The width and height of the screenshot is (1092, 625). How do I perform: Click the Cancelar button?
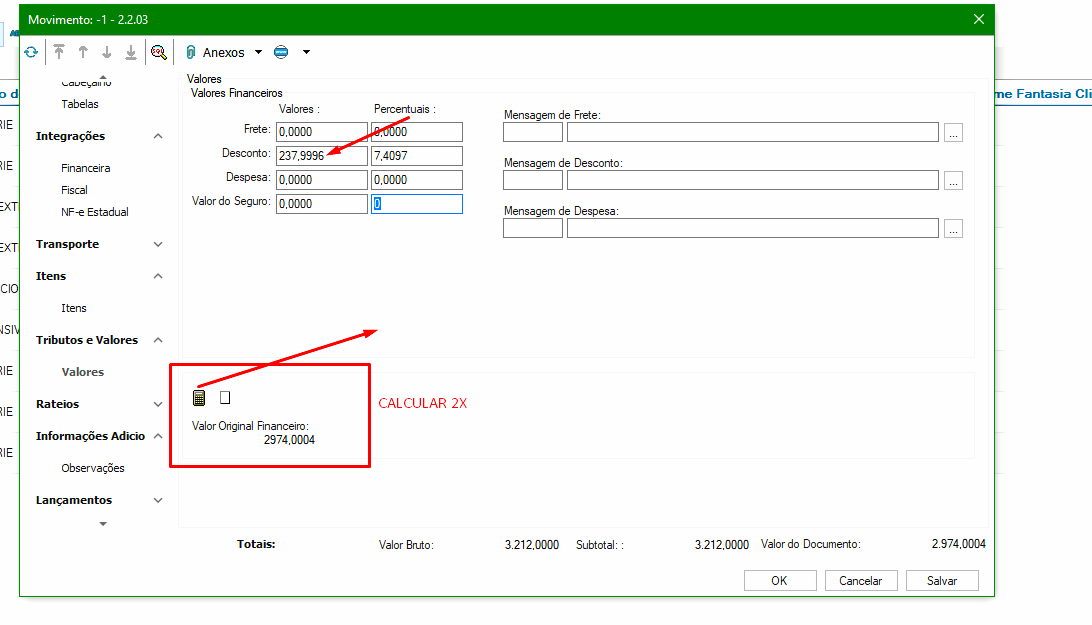pyautogui.click(x=860, y=580)
